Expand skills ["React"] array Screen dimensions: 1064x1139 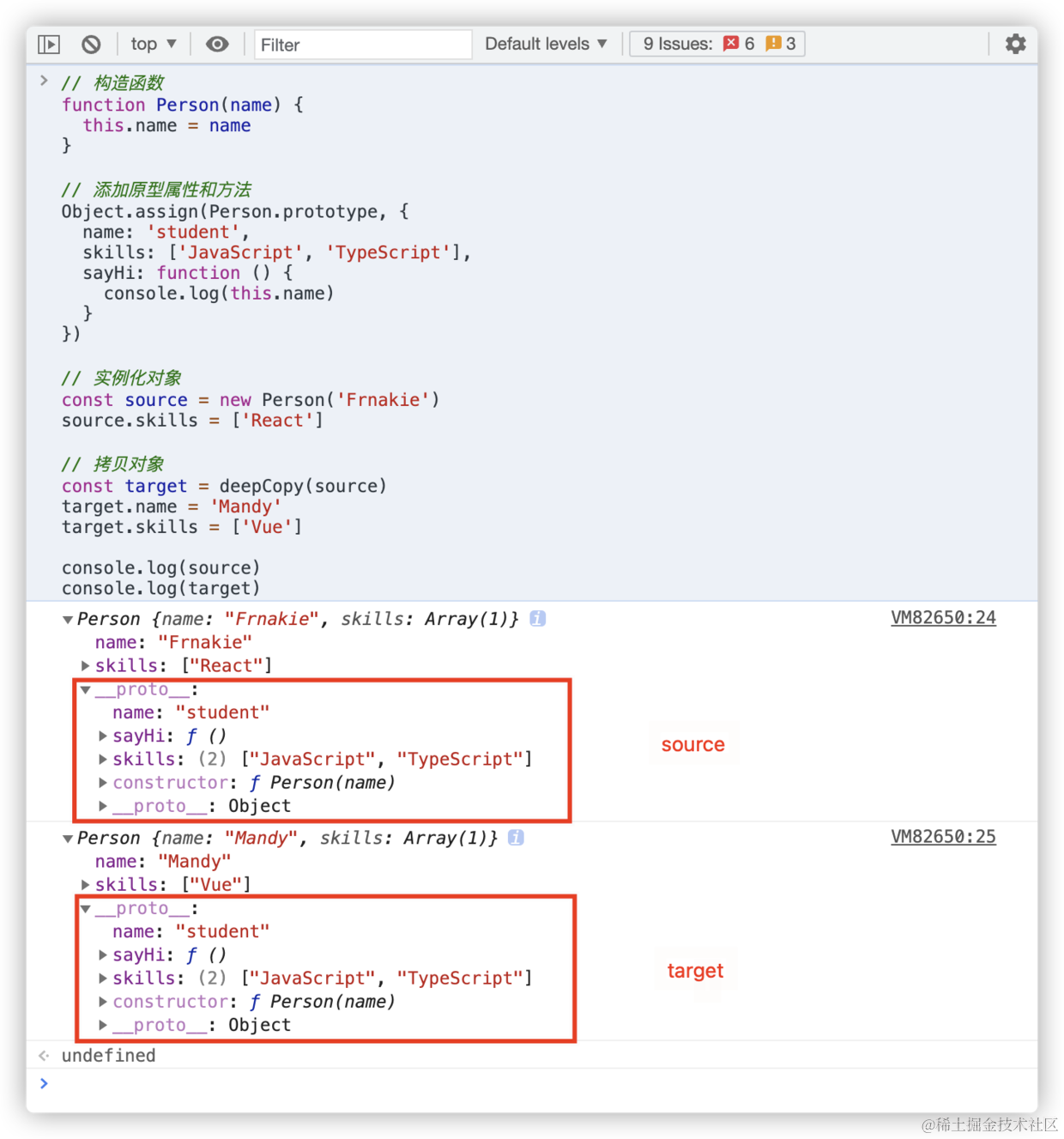click(85, 665)
